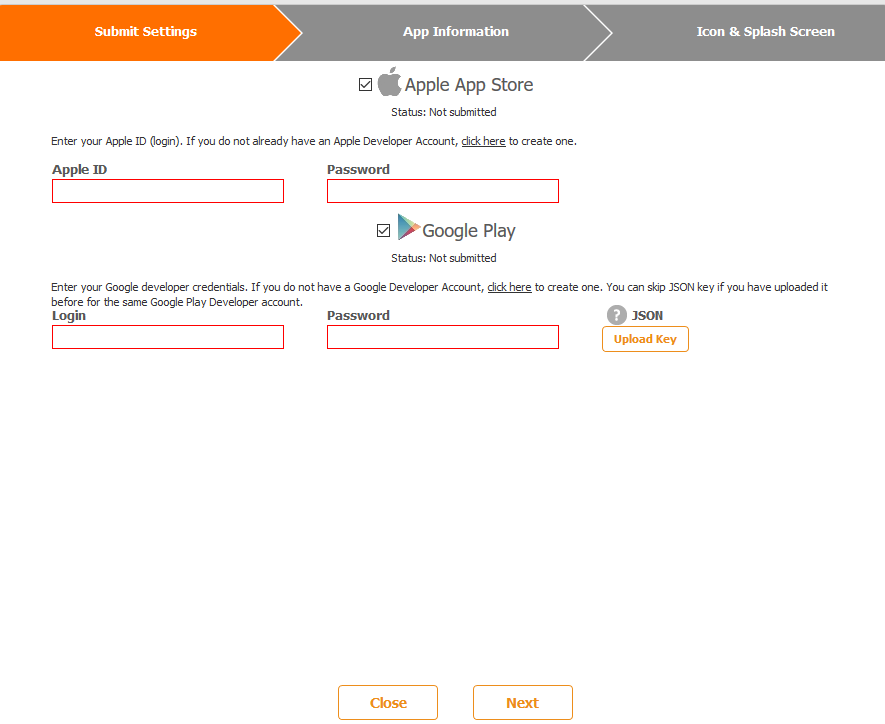Viewport: 885px width, 724px height.
Task: Click the Google Play heading text
Action: tap(469, 231)
